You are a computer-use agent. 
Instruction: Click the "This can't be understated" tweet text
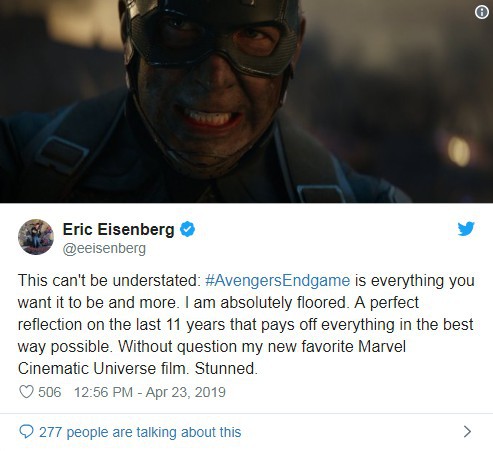pos(109,281)
